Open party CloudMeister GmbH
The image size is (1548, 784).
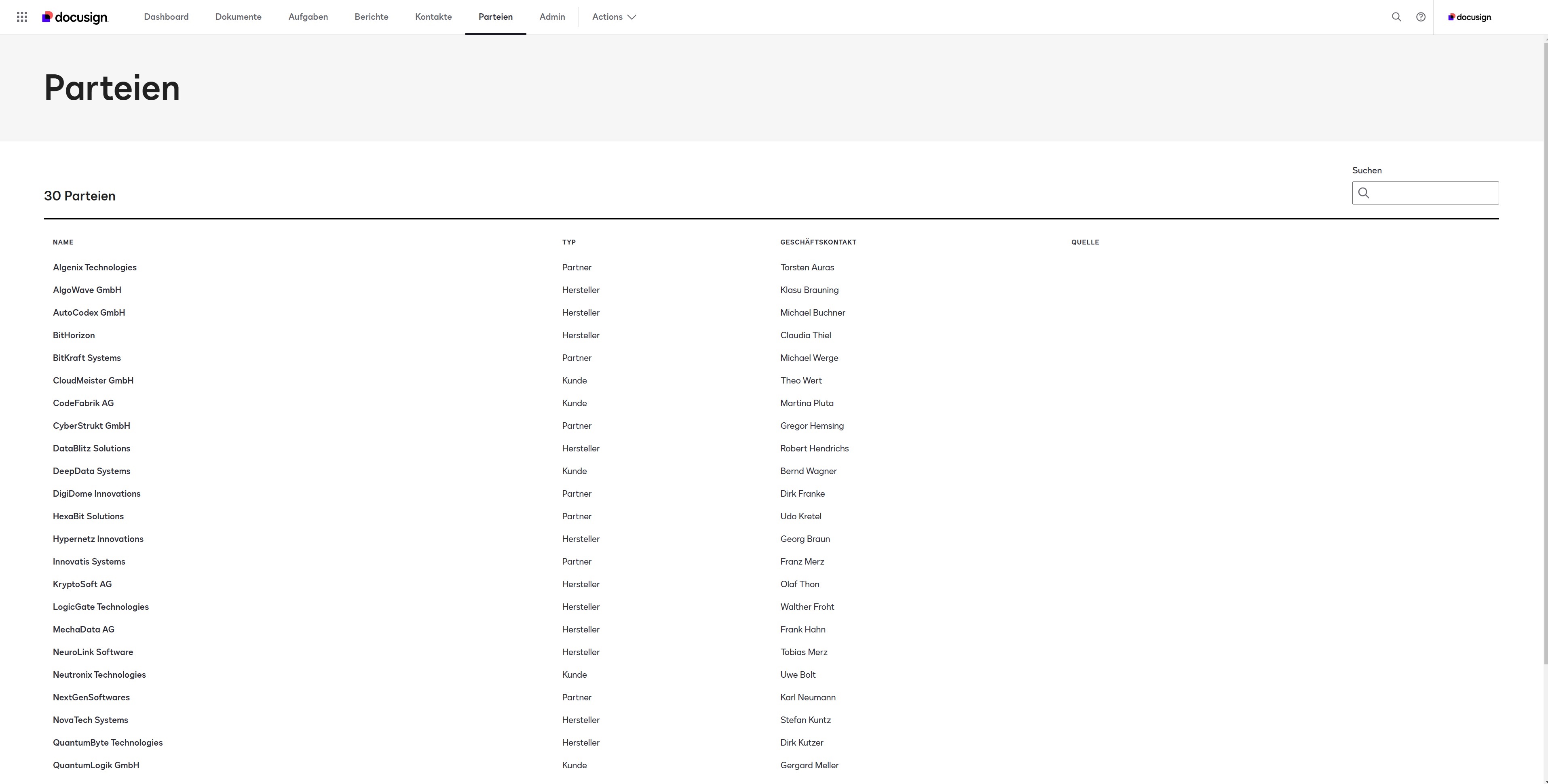[x=93, y=381]
